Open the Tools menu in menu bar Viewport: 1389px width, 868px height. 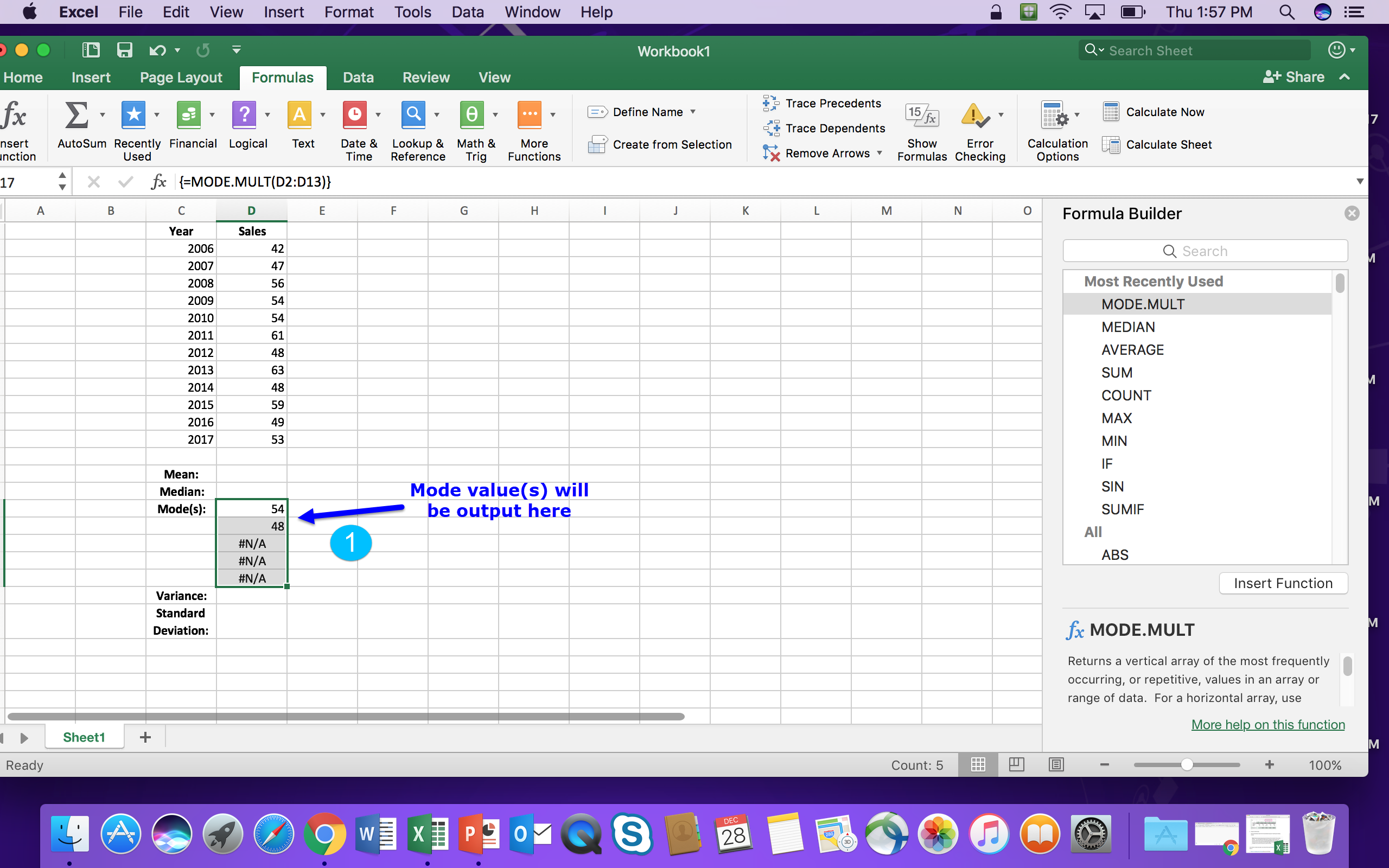point(412,12)
